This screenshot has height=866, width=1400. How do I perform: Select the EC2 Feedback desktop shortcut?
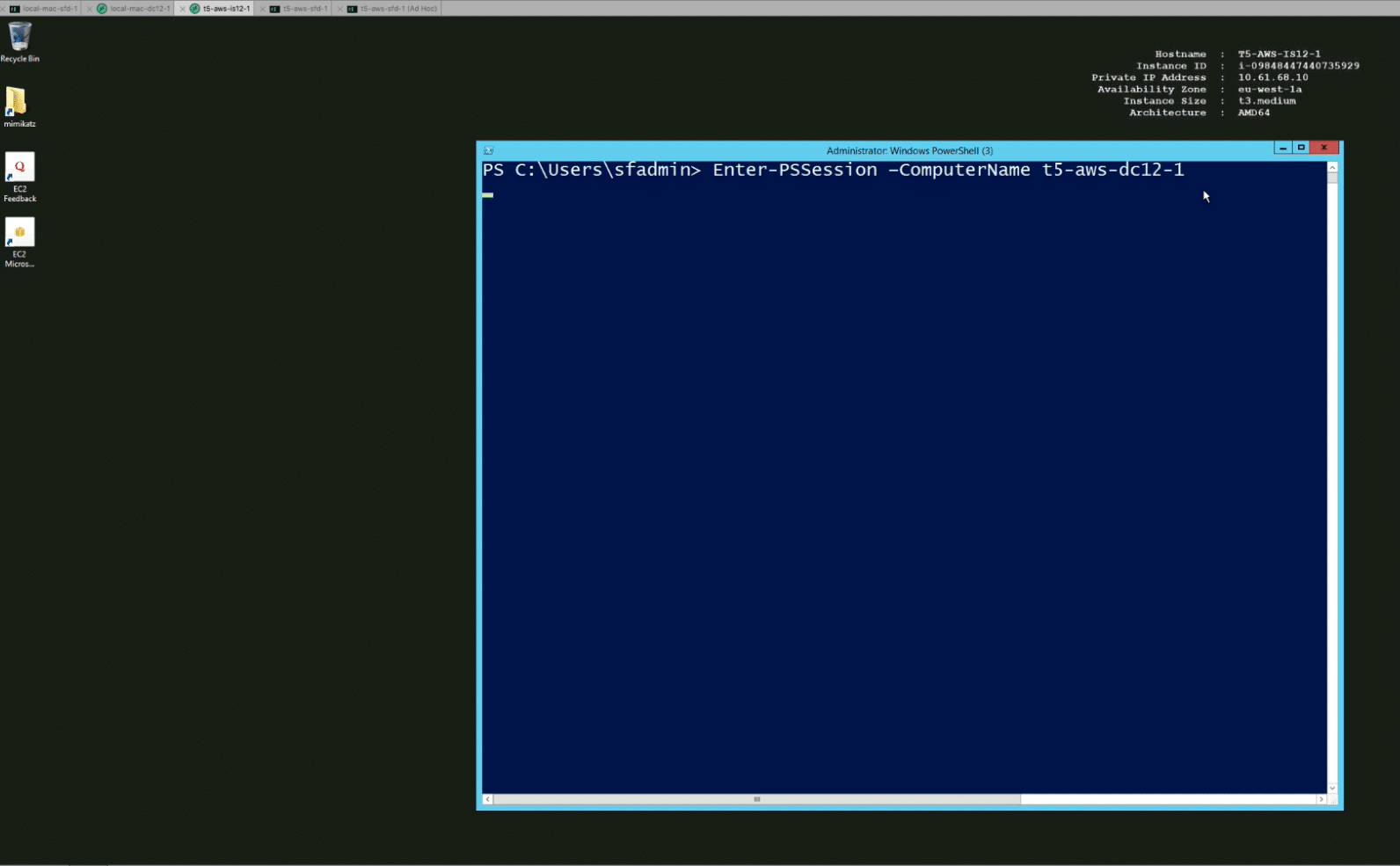click(19, 177)
